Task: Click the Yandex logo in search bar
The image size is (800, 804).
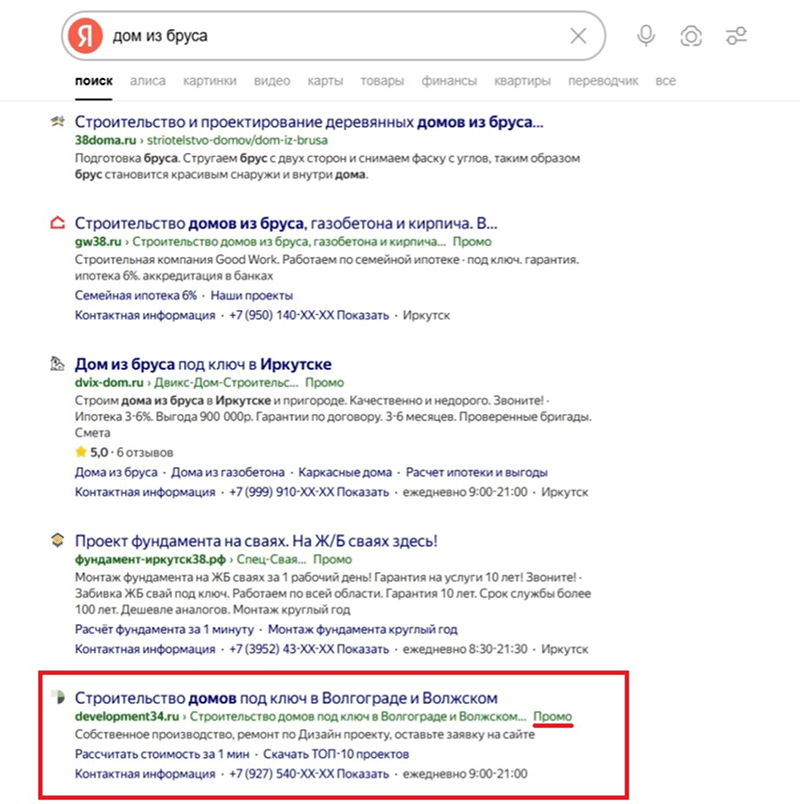Action: tap(86, 36)
